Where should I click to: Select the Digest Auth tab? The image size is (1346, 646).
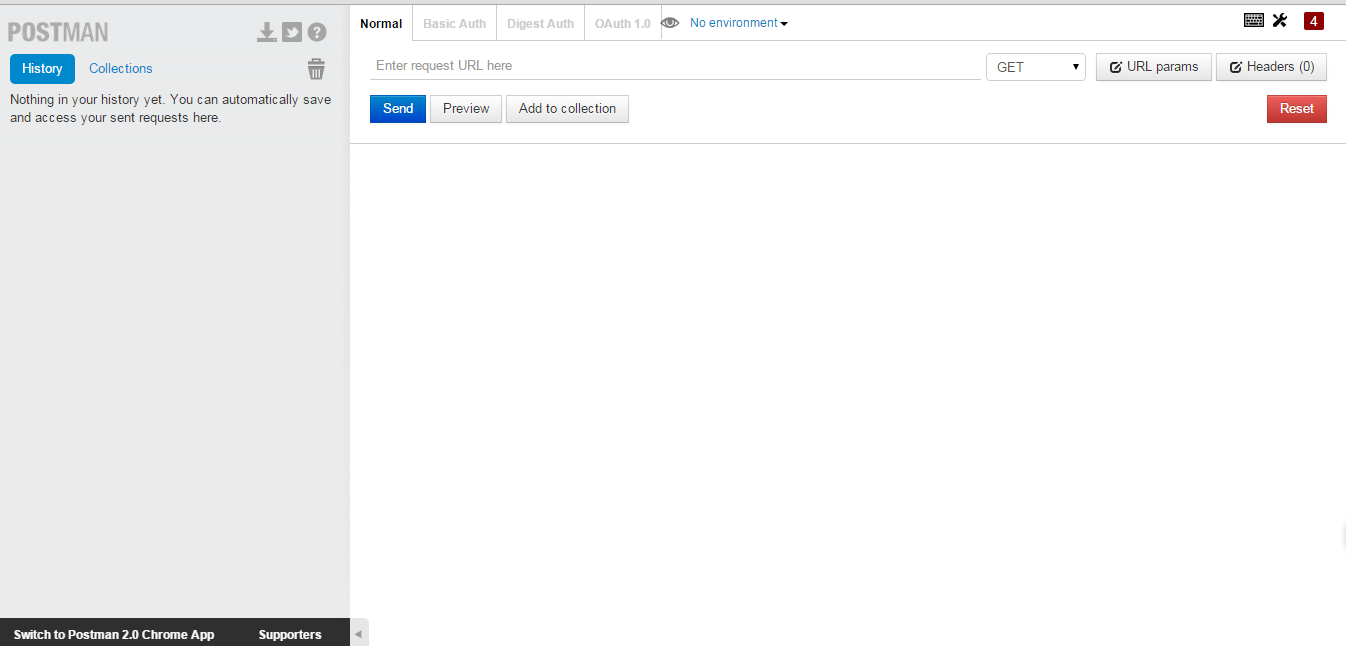pyautogui.click(x=541, y=23)
